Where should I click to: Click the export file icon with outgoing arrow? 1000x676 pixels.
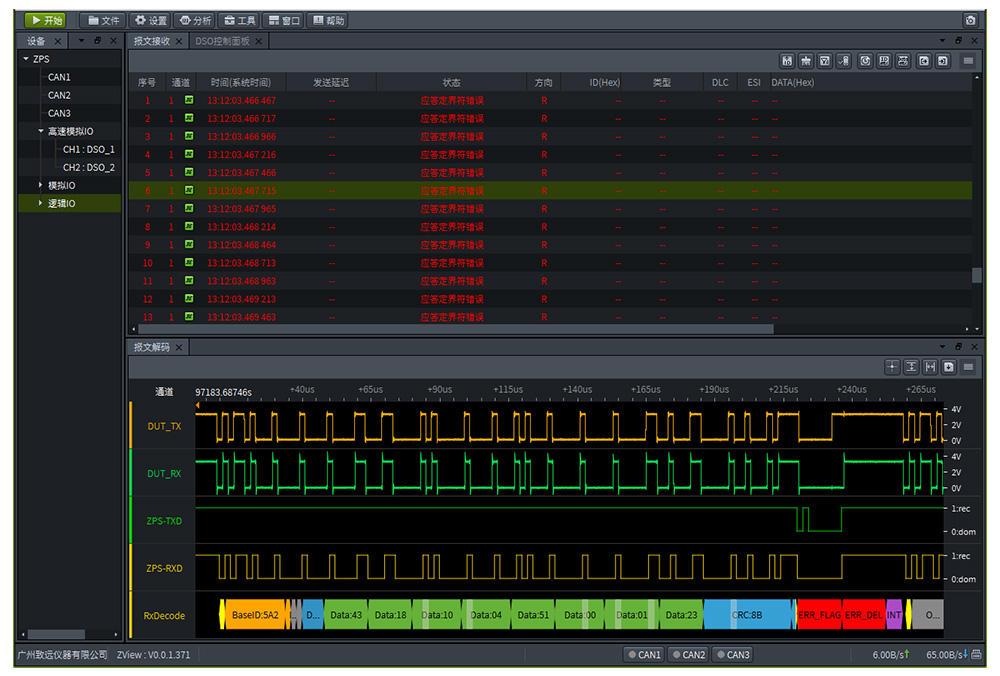click(x=924, y=61)
